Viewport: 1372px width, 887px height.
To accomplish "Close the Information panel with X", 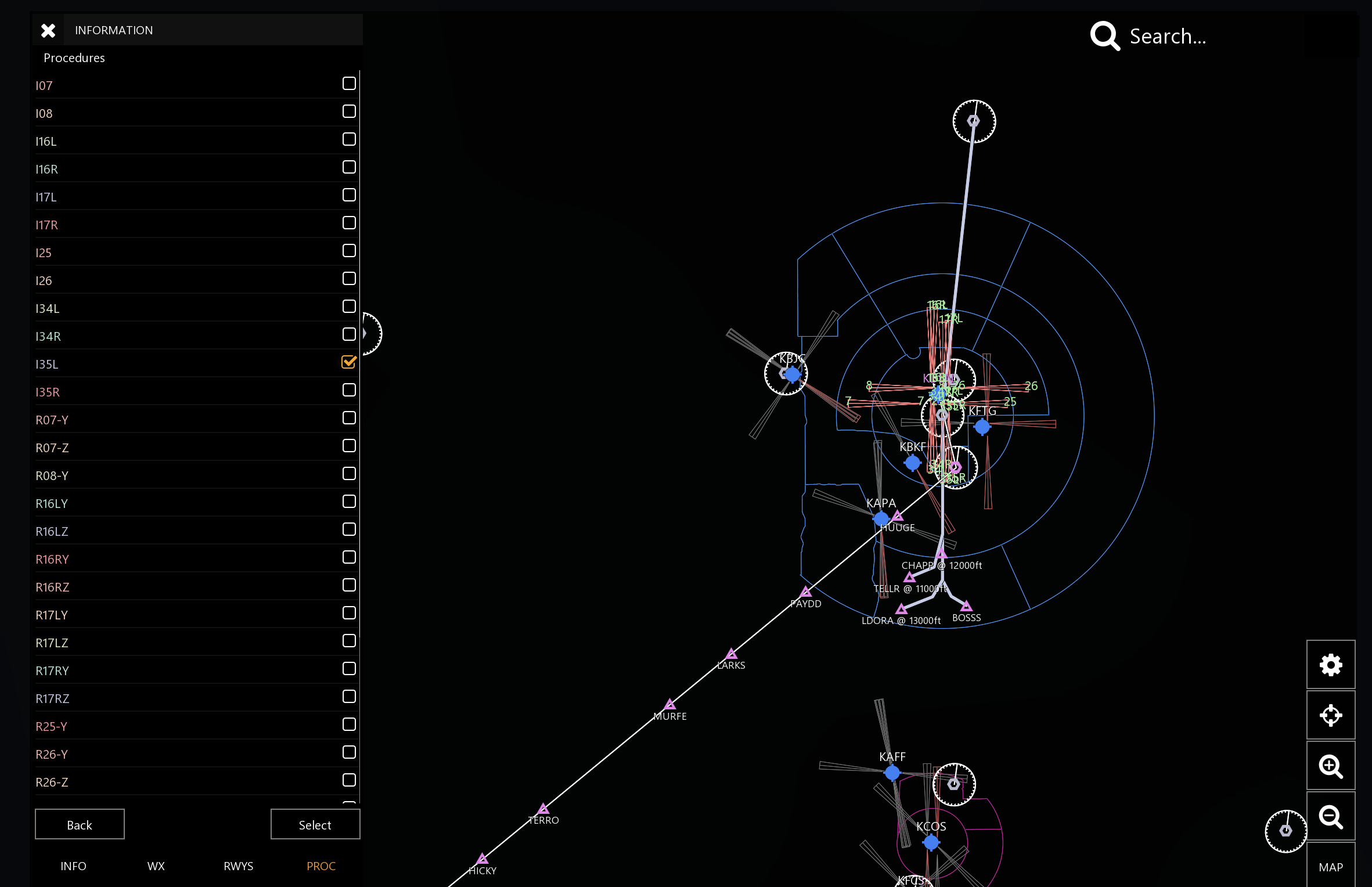I will (x=48, y=30).
